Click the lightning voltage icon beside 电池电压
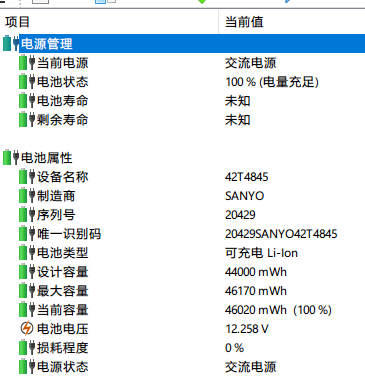365x386 pixels. click(27, 329)
